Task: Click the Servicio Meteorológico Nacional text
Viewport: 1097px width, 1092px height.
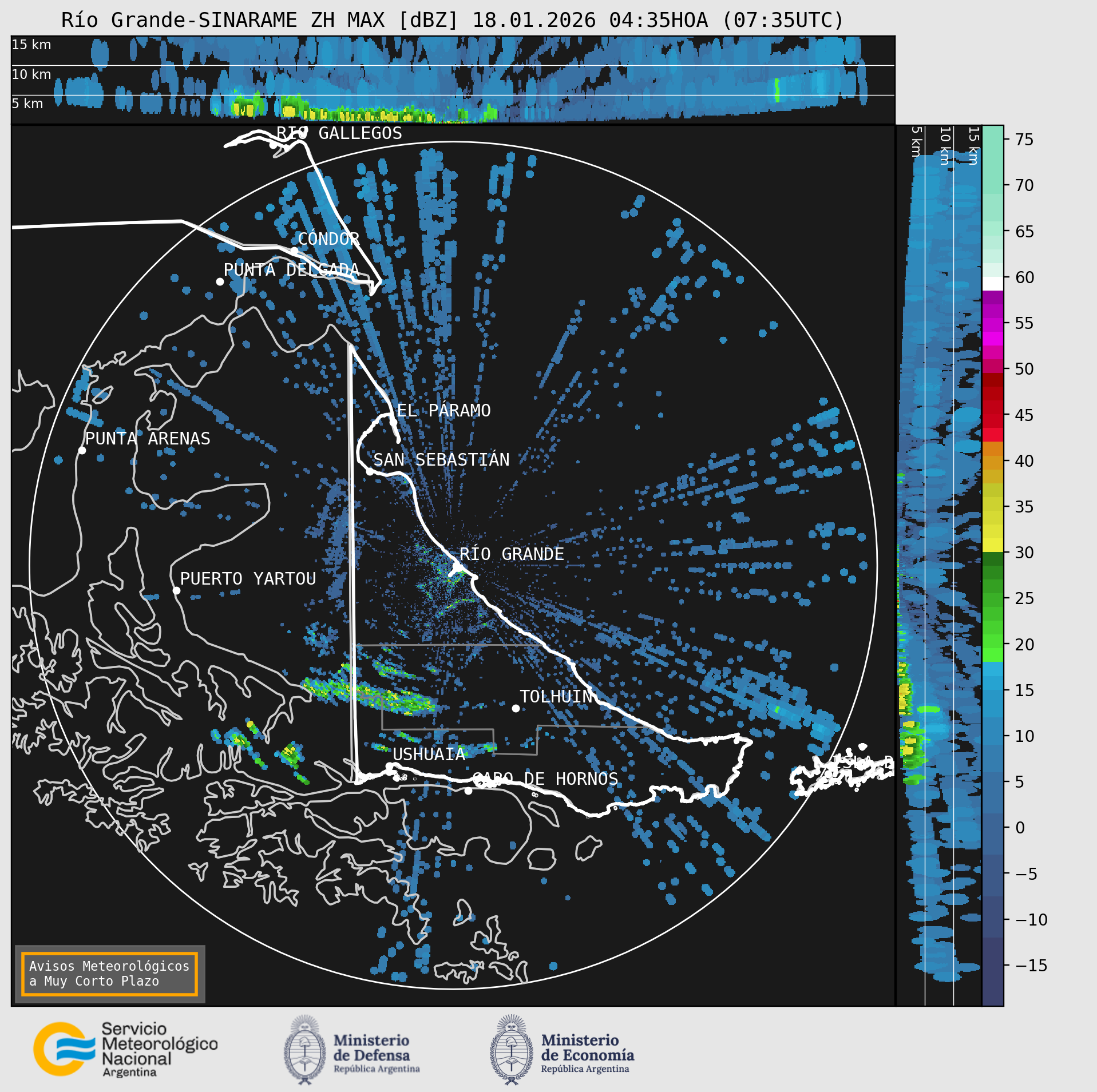Action: 160,1049
